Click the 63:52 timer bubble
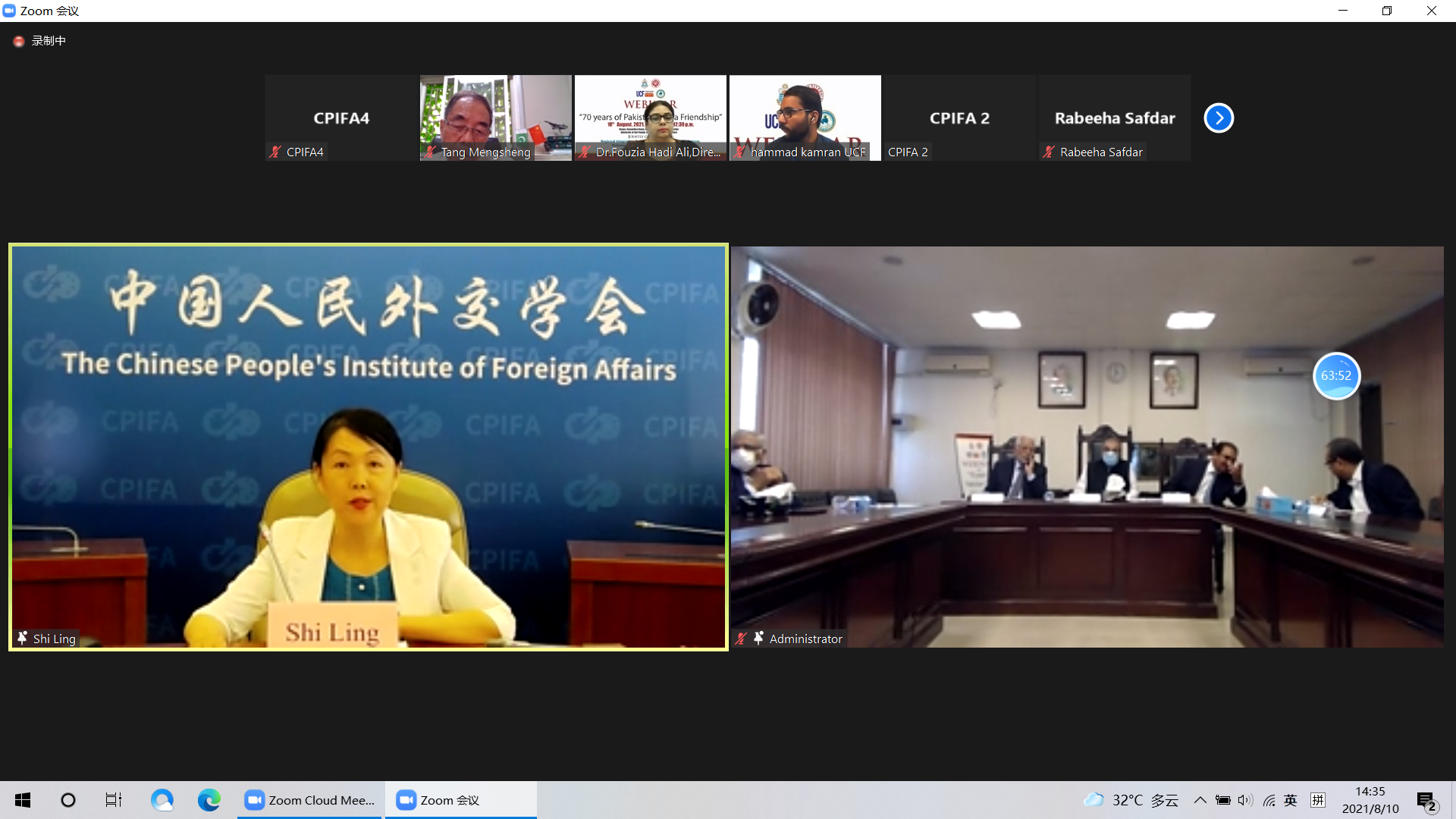 pos(1336,375)
